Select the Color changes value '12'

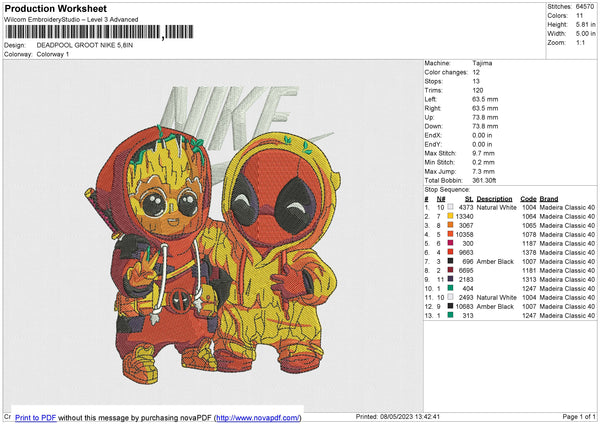point(476,72)
